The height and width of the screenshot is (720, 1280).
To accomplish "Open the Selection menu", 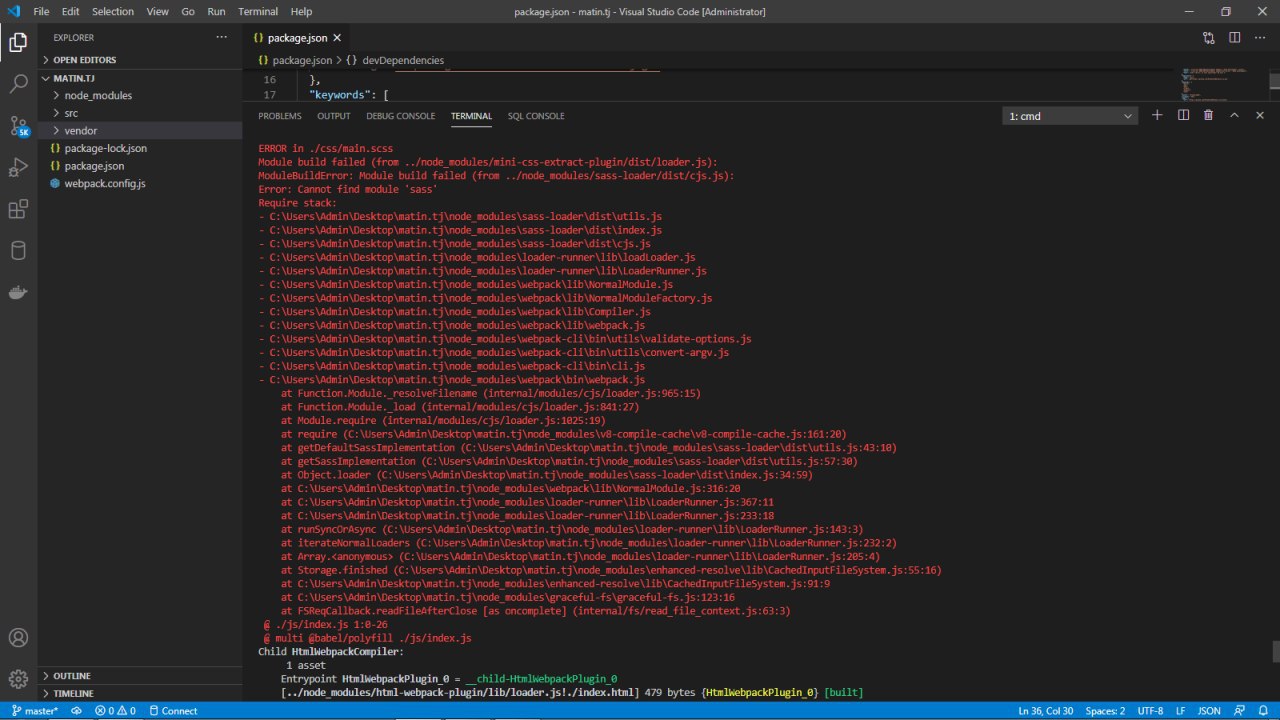I will coord(113,12).
